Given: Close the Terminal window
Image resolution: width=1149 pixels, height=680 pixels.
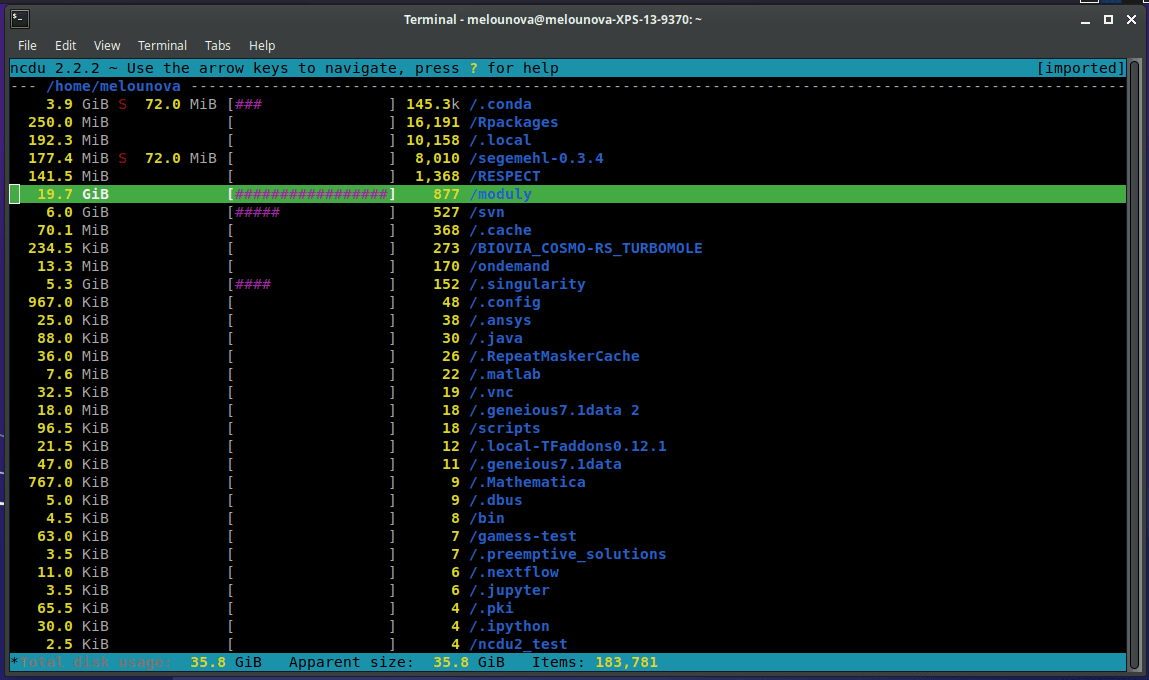Looking at the screenshot, I should pyautogui.click(x=1129, y=20).
